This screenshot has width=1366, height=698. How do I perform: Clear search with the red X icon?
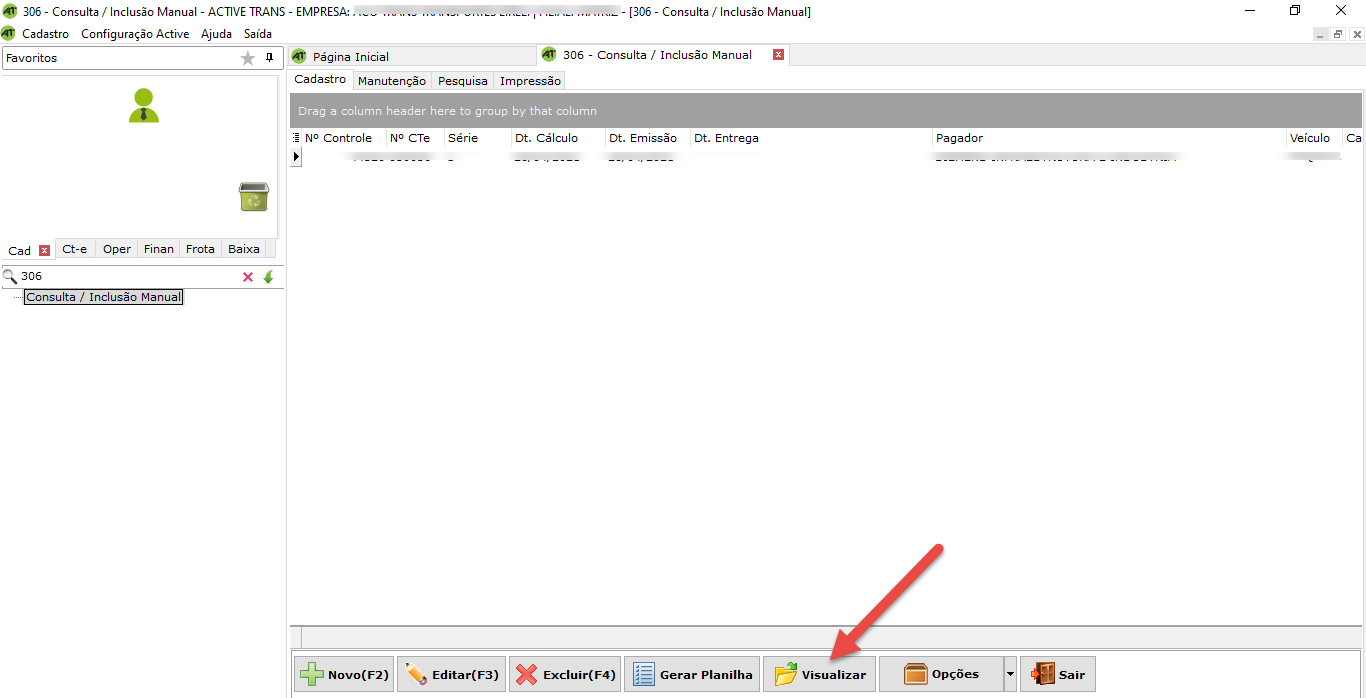[x=248, y=277]
